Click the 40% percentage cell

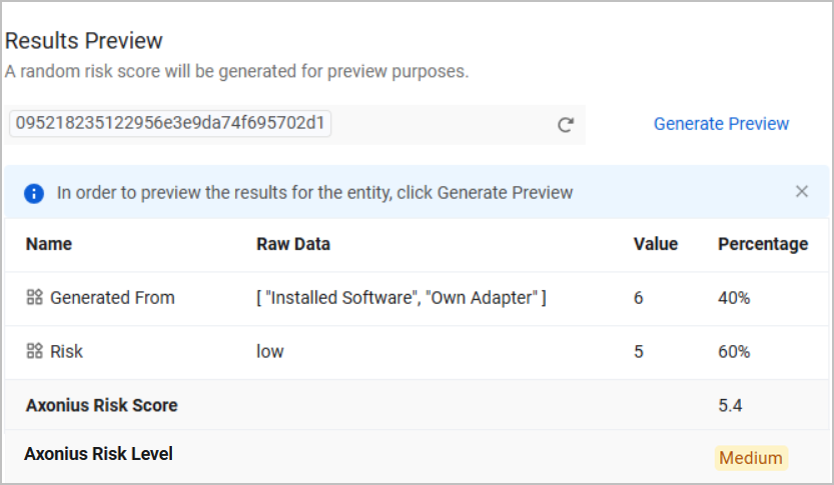(734, 298)
